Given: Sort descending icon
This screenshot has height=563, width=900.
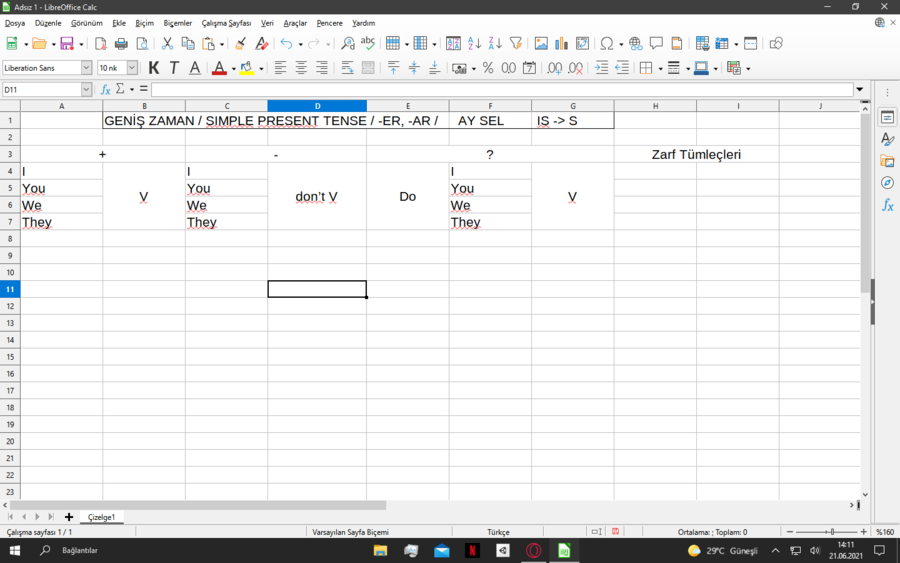Looking at the screenshot, I should coord(495,44).
